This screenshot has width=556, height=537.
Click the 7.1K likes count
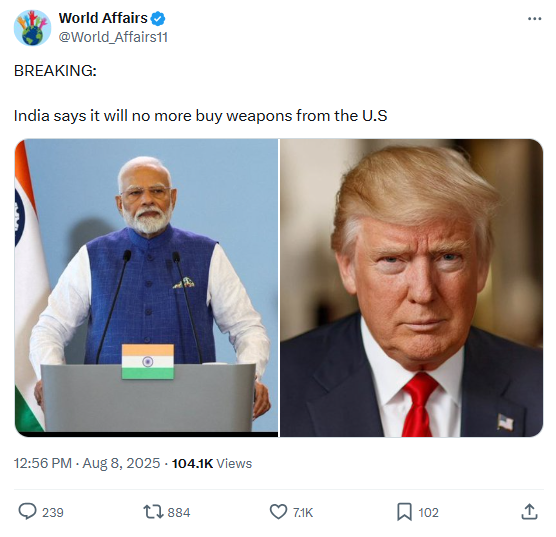pos(303,513)
